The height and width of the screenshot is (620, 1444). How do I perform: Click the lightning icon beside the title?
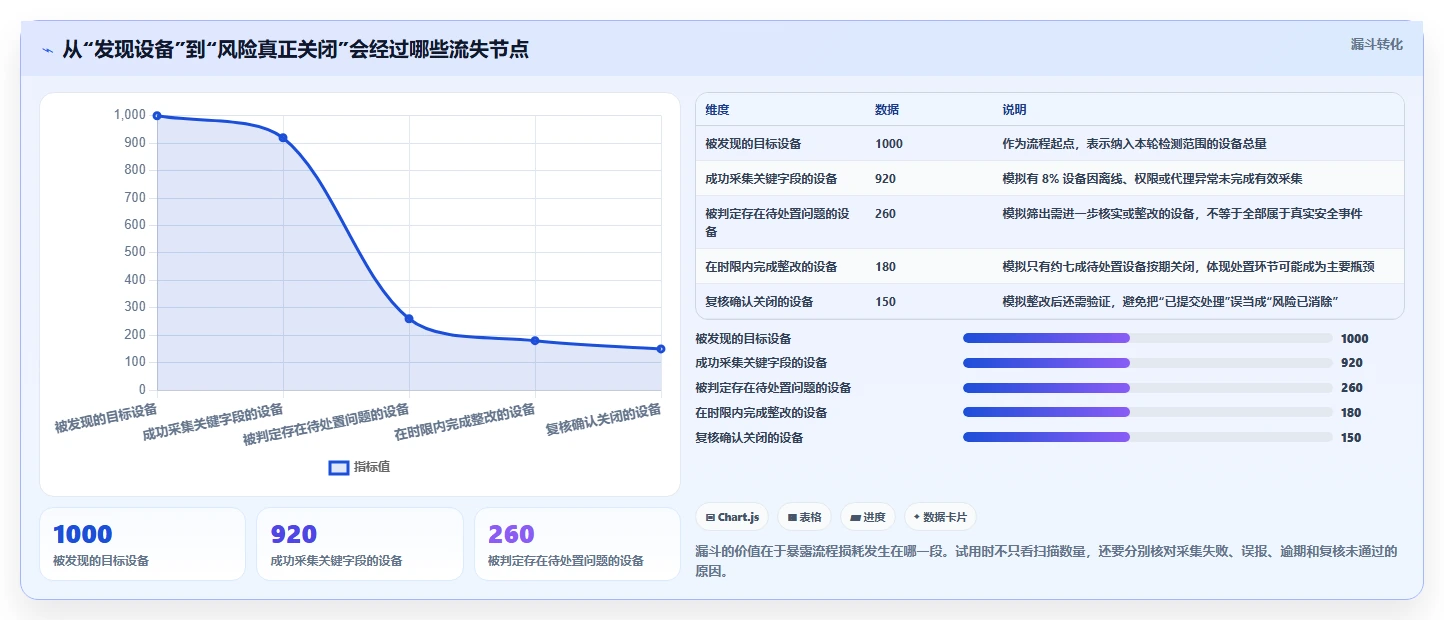click(47, 49)
